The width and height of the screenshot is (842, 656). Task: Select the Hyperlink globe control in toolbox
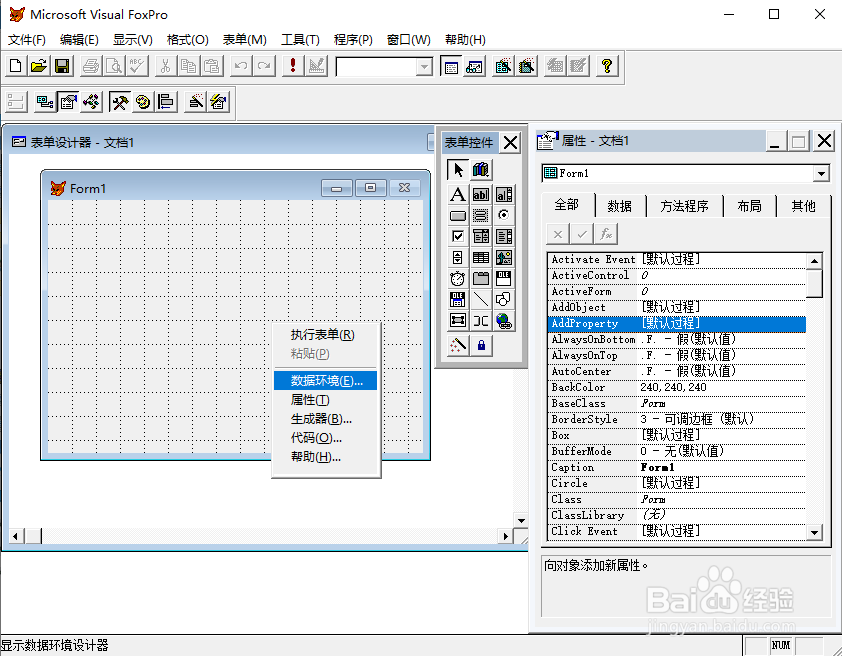504,320
